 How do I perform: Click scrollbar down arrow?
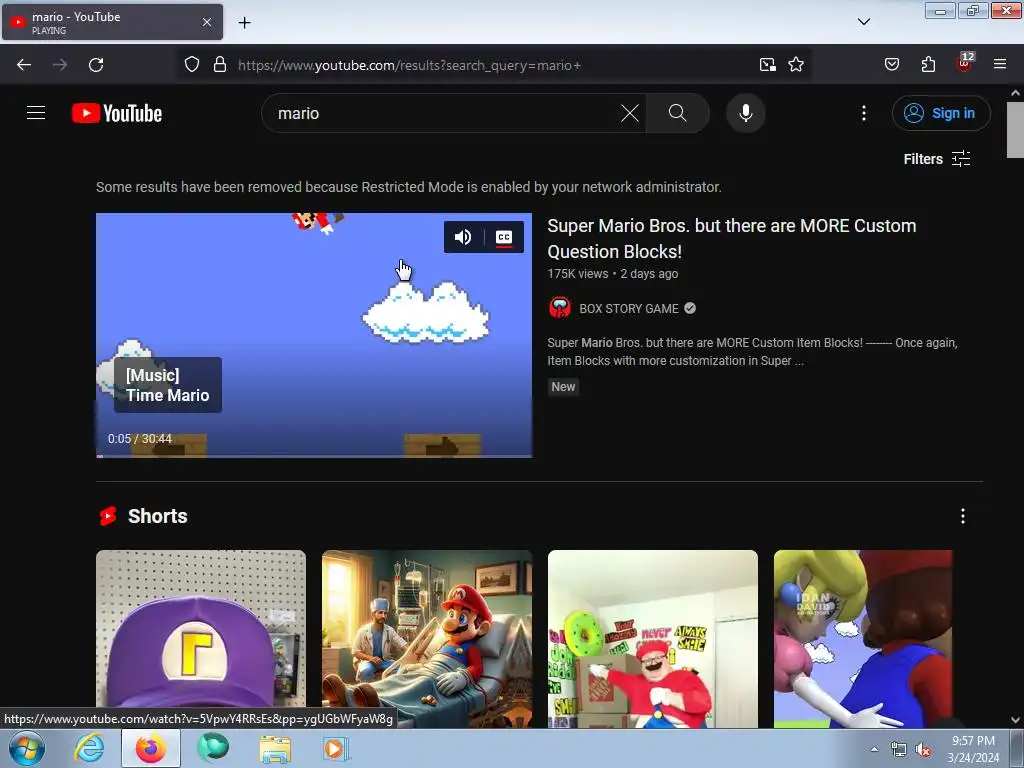[x=1015, y=720]
